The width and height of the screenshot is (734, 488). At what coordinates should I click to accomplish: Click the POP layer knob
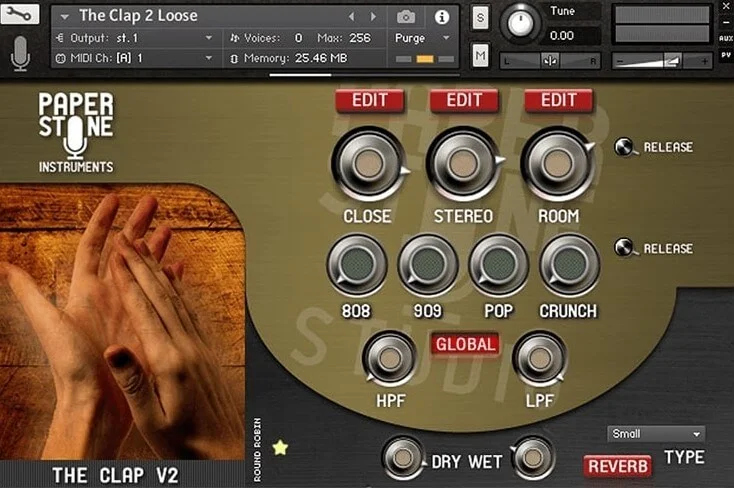tap(499, 265)
